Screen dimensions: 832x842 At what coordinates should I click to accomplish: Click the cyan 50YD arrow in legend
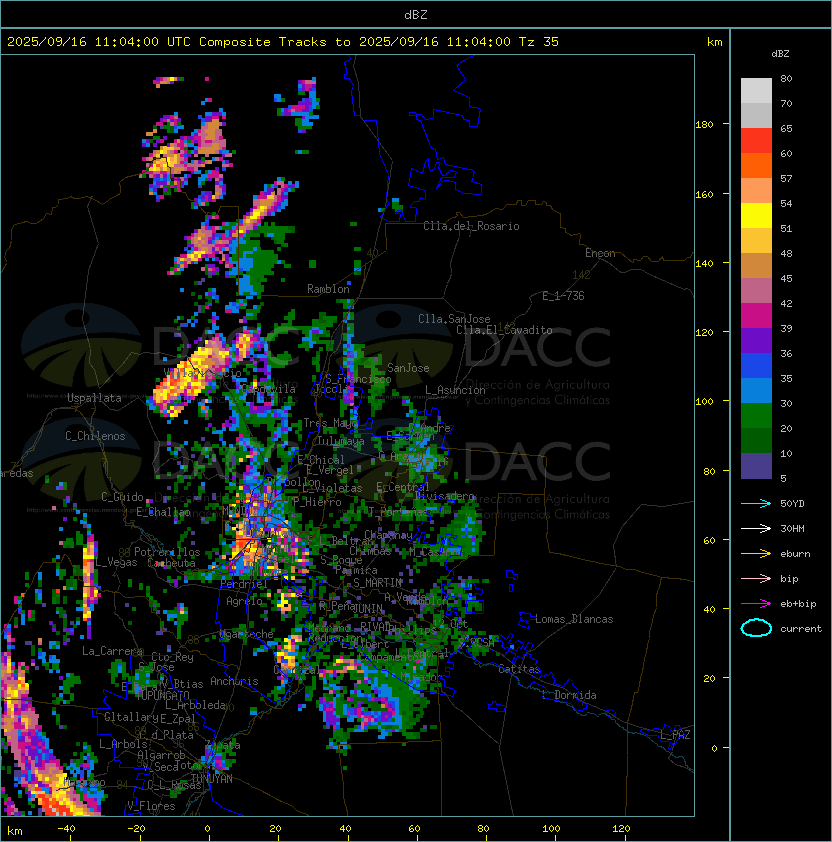tap(756, 503)
